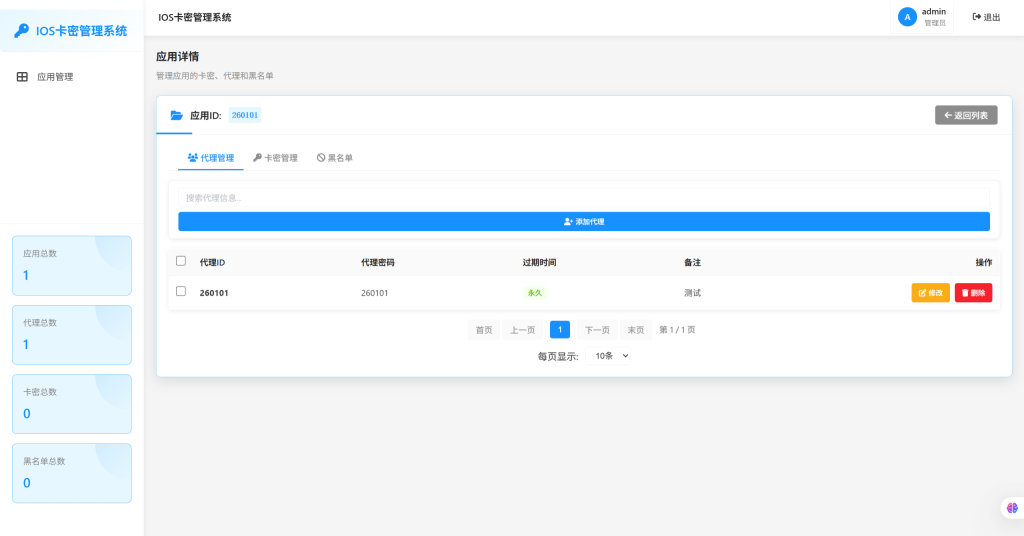Switch to the 卡密管理 tab
Screen dimensions: 1024x536
coord(275,158)
